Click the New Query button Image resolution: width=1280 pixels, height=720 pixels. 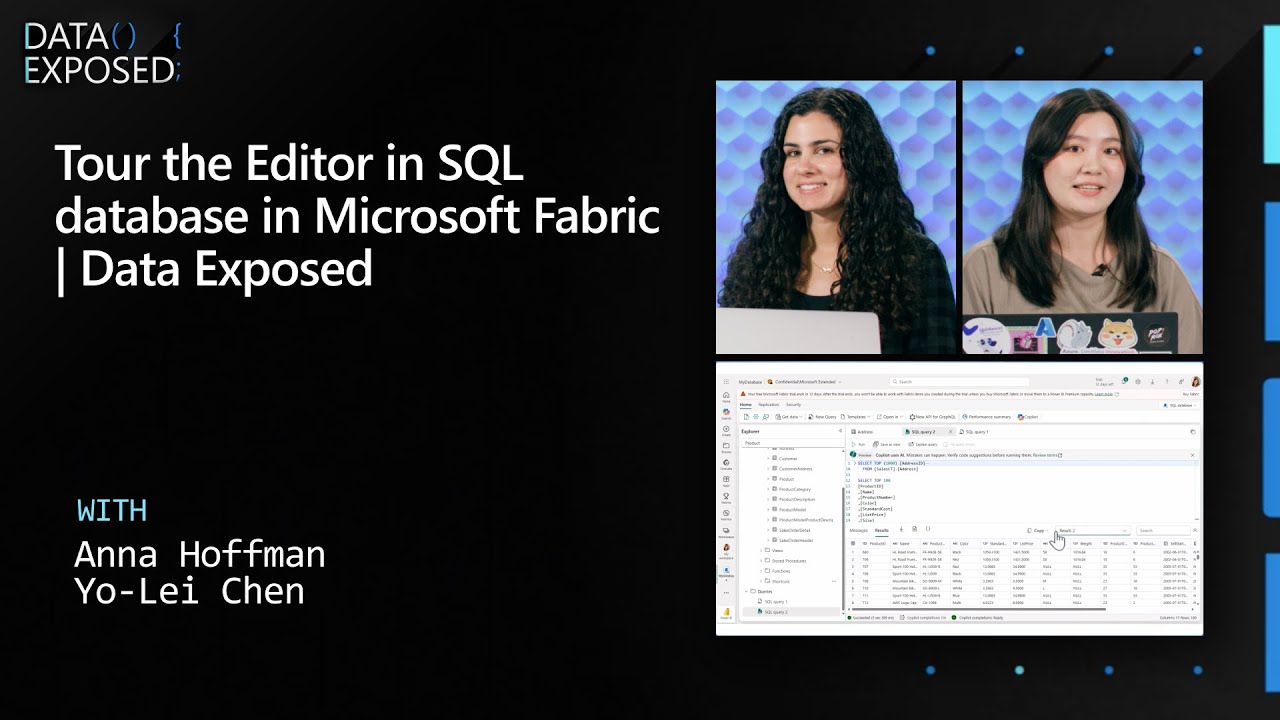(x=823, y=416)
